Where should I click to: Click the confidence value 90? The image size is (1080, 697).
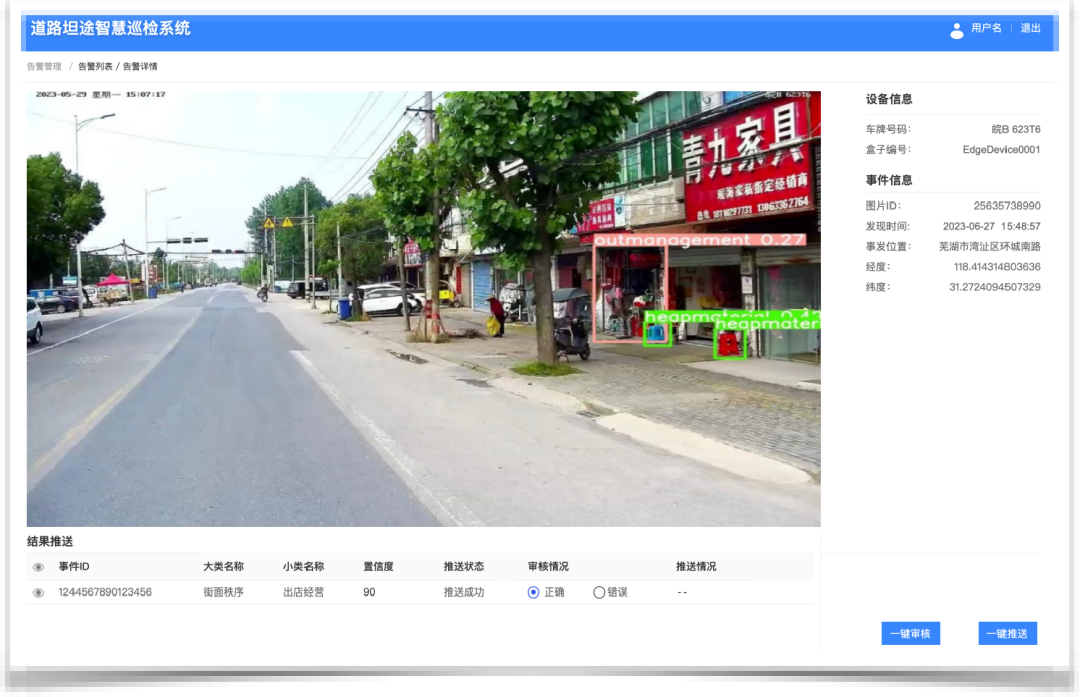[x=369, y=592]
